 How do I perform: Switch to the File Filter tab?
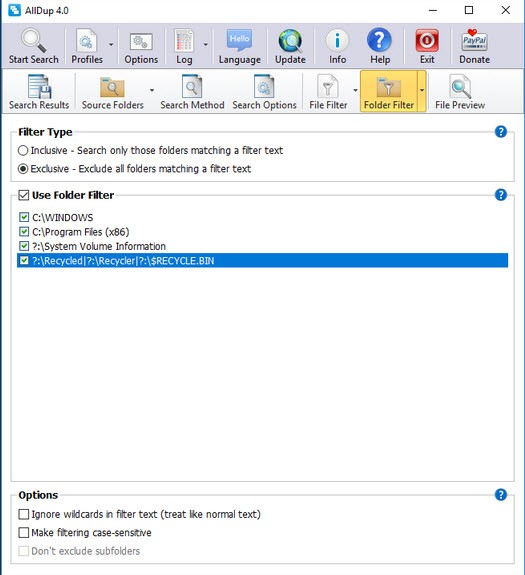tap(328, 92)
